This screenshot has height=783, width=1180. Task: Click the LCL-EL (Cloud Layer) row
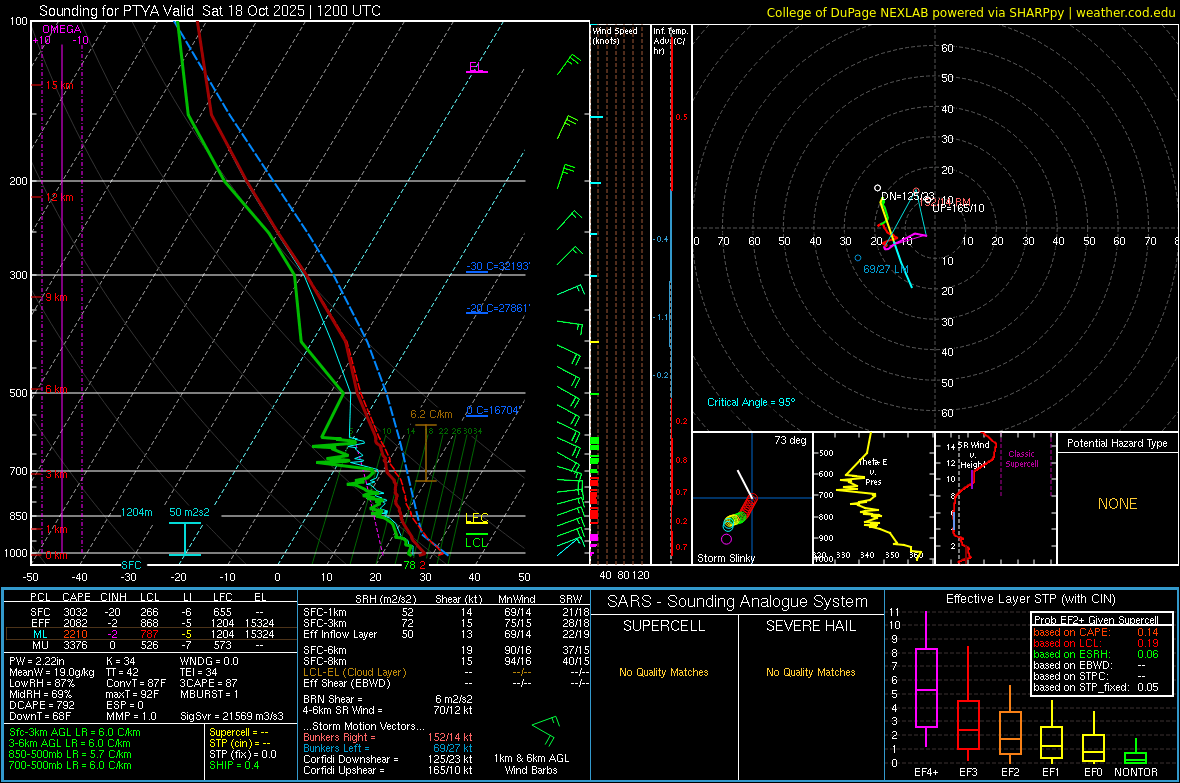click(x=446, y=672)
